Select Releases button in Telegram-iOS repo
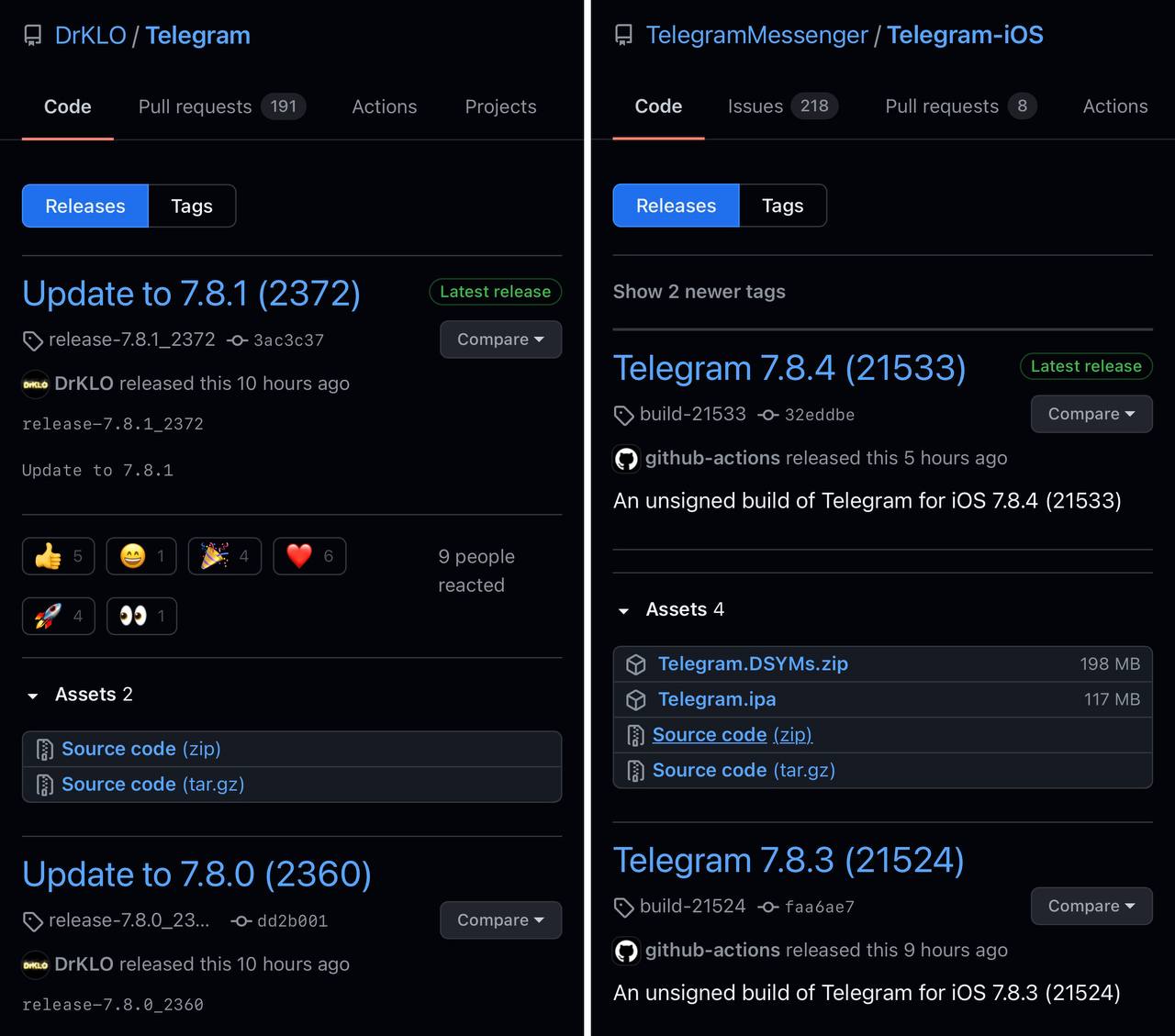 coord(677,206)
